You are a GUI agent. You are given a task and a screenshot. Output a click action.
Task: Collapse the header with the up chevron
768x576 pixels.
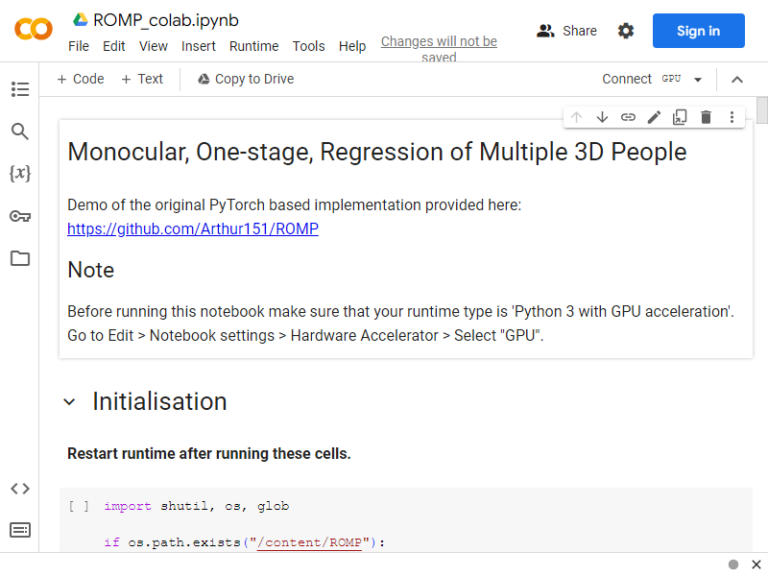(x=737, y=79)
